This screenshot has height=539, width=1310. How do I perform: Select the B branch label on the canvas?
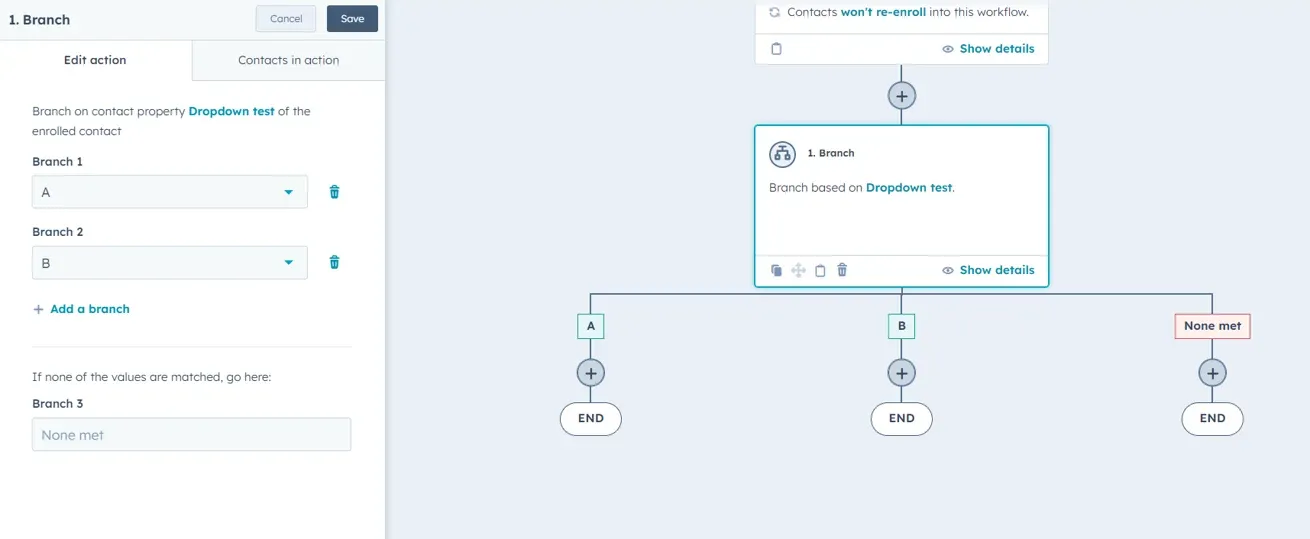tap(901, 326)
